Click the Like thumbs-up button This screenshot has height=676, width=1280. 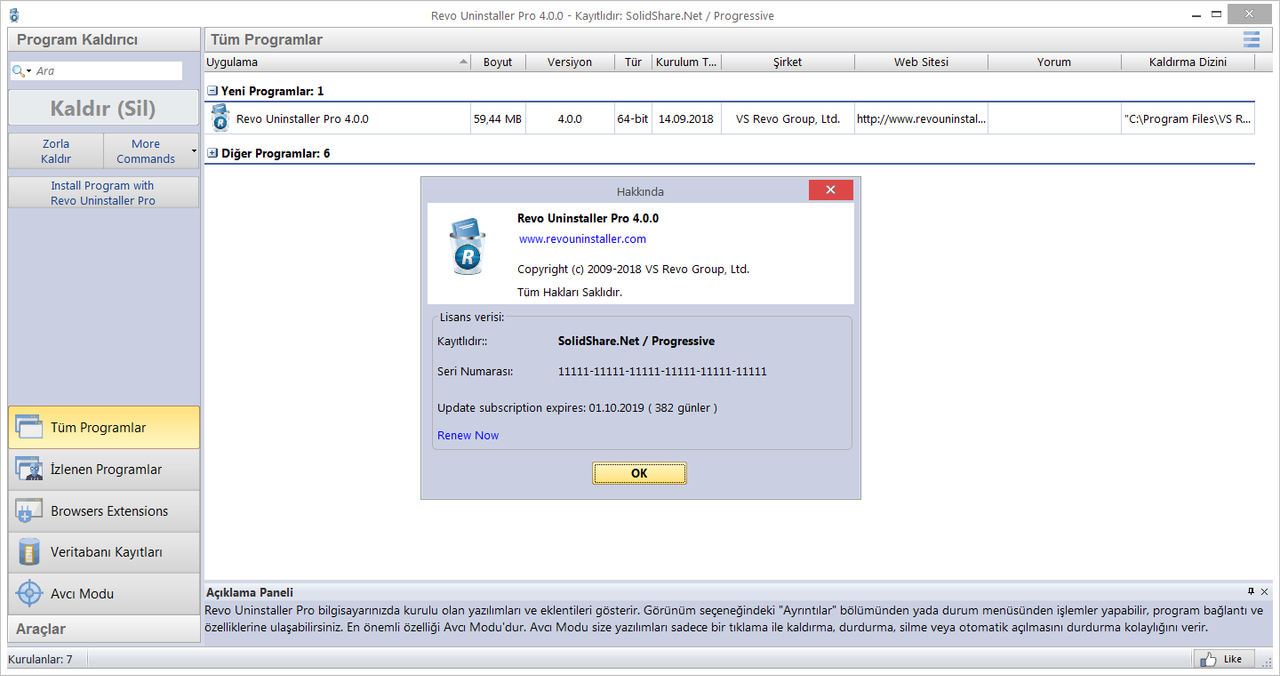[1222, 659]
